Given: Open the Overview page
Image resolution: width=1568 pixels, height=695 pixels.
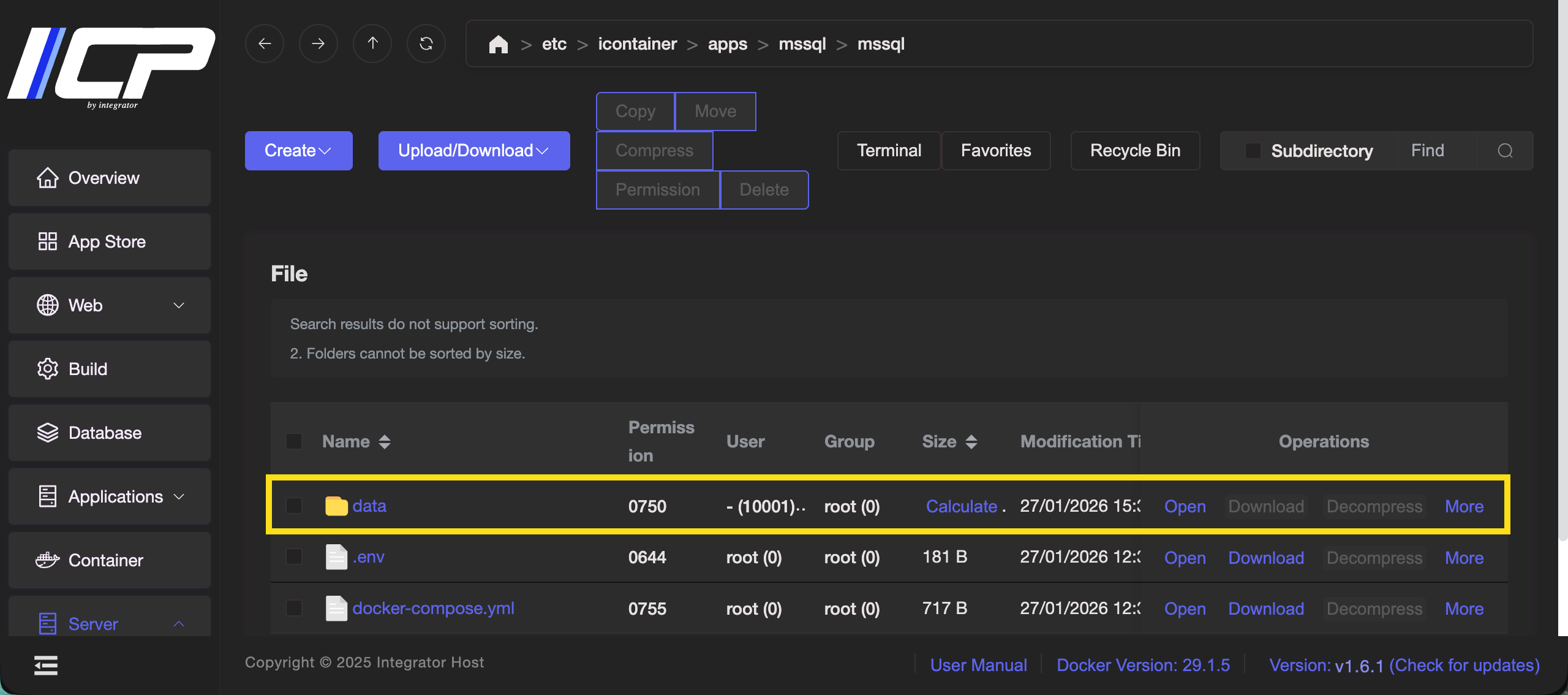Looking at the screenshot, I should click(x=110, y=178).
